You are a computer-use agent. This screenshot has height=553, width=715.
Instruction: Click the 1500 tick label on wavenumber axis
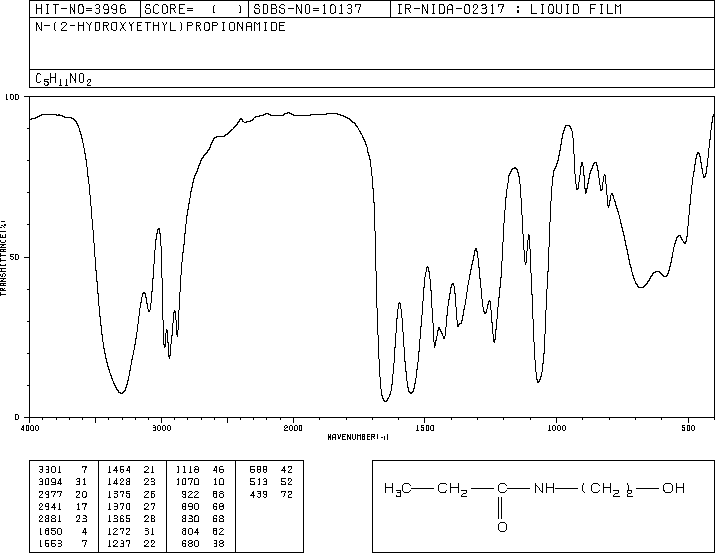(x=425, y=428)
